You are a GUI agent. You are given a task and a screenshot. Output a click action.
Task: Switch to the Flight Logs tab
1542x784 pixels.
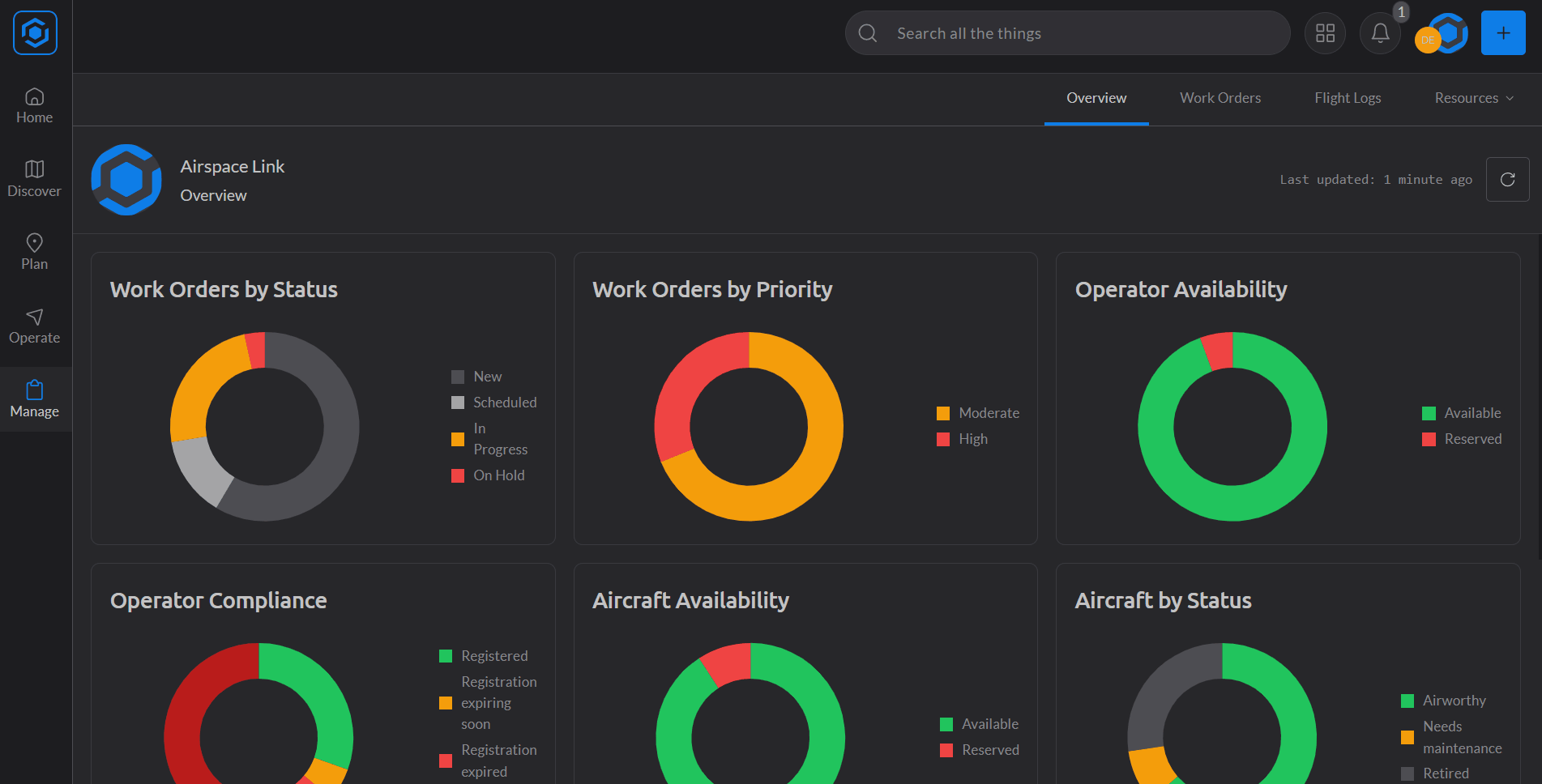[x=1348, y=98]
